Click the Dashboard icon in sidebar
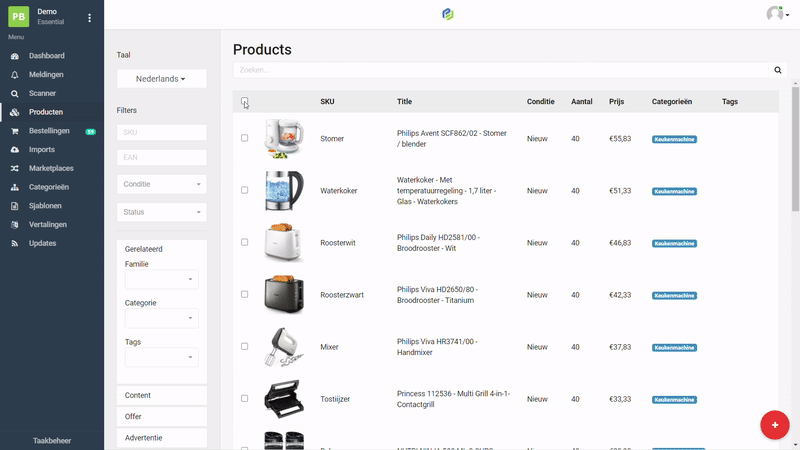Viewport: 800px width, 450px height. tap(14, 56)
